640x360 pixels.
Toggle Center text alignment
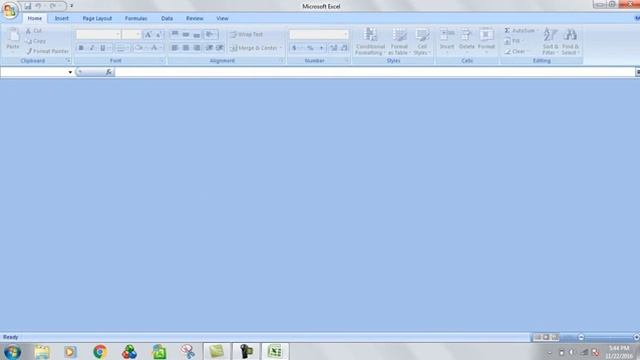coord(186,48)
